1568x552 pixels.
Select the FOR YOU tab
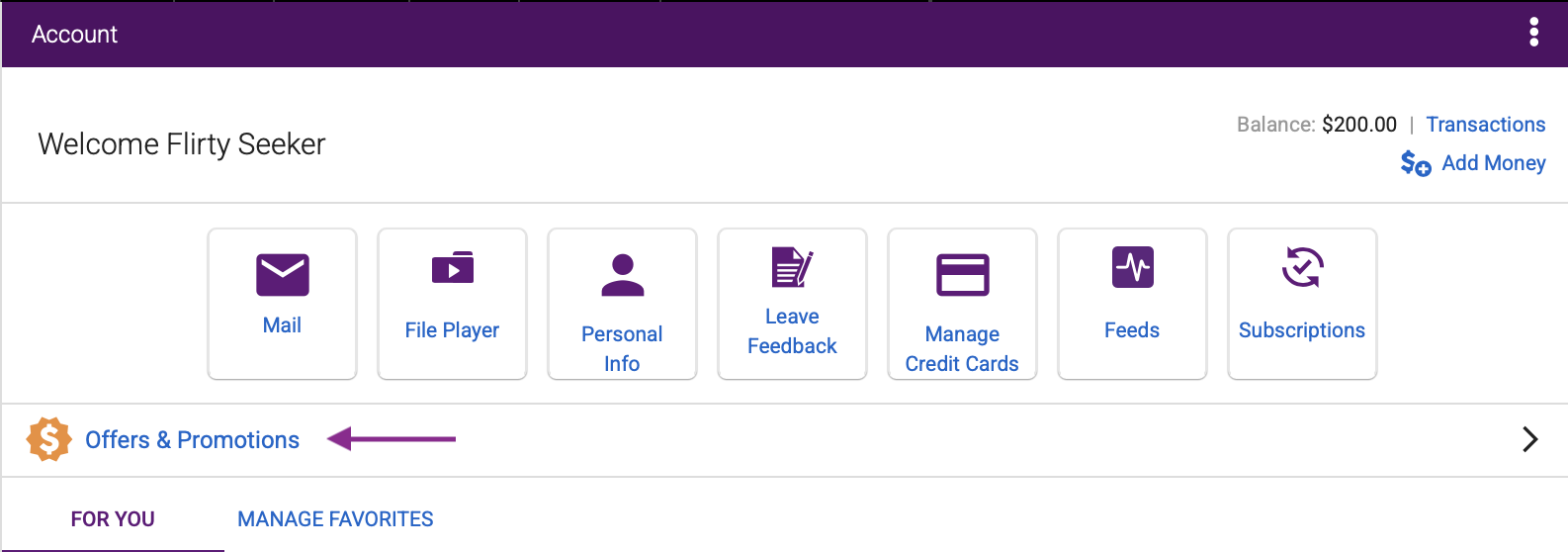[113, 519]
